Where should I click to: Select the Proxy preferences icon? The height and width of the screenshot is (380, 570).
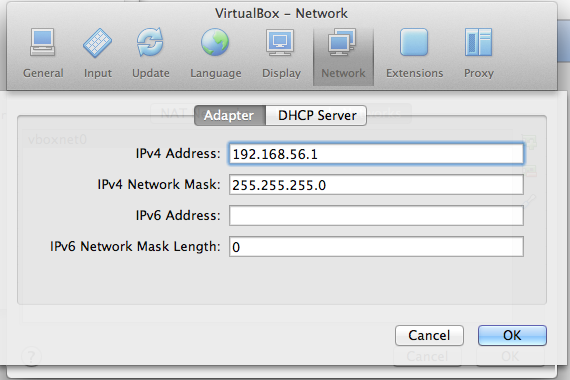coord(478,42)
